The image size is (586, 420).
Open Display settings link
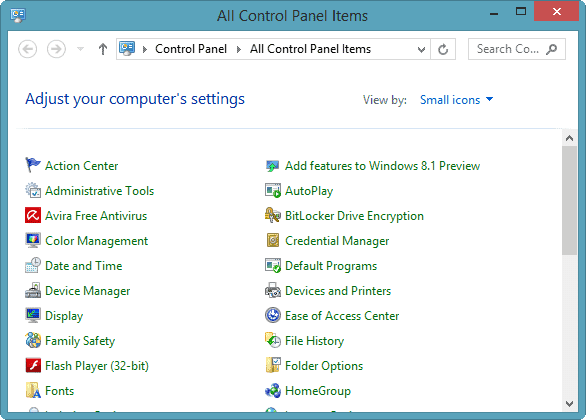(x=64, y=316)
